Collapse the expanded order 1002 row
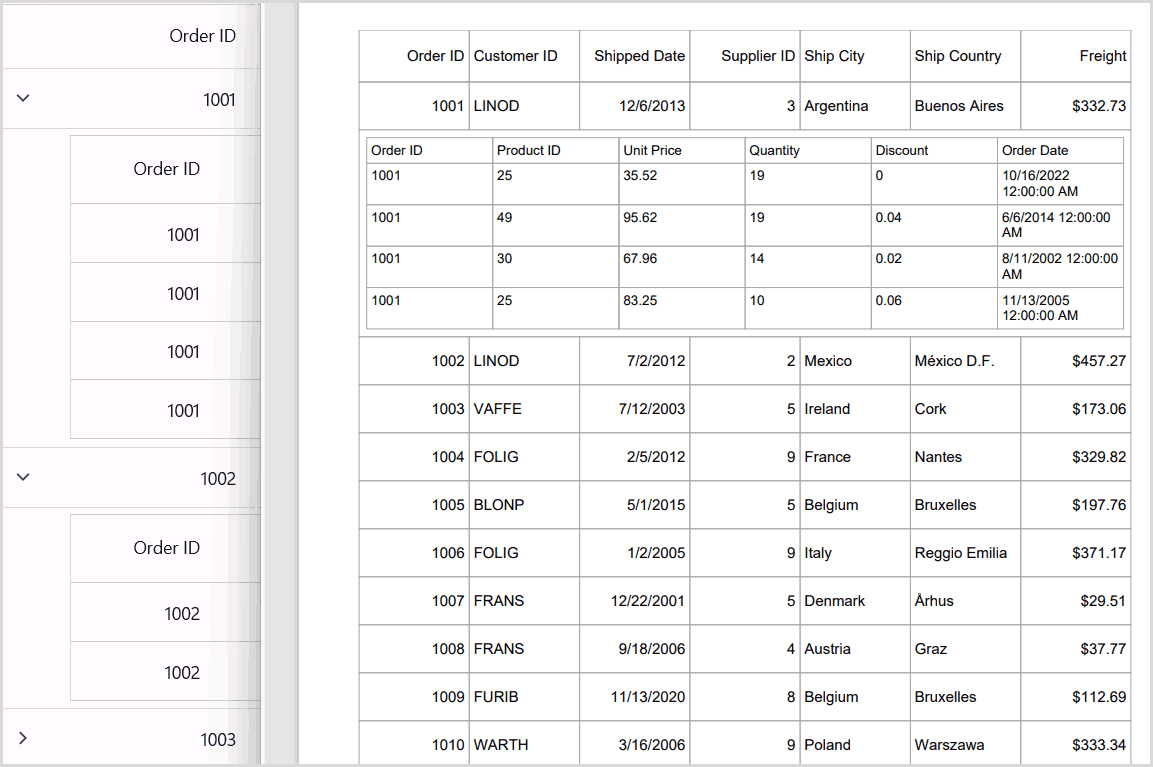The width and height of the screenshot is (1153, 767). click(25, 477)
